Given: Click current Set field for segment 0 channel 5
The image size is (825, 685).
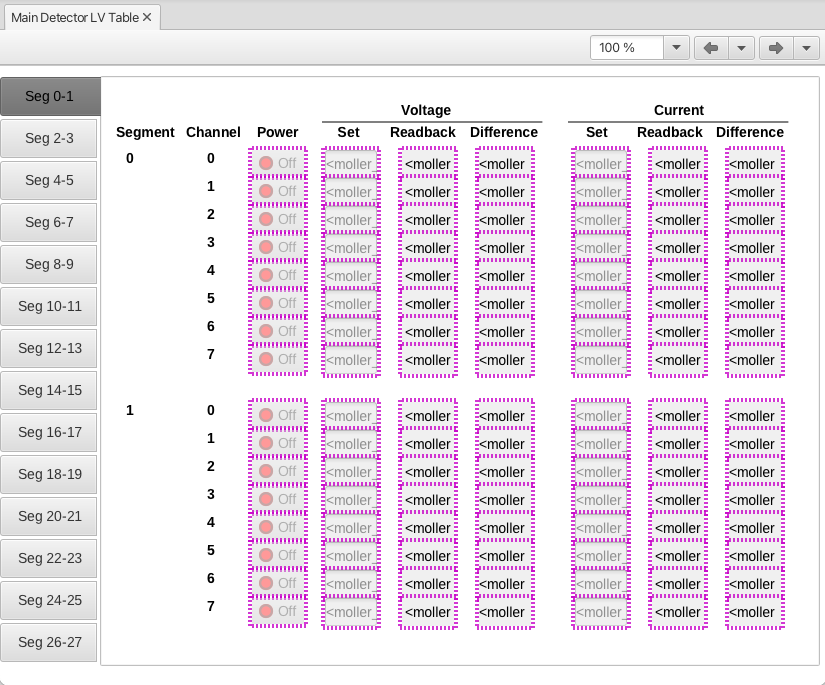Looking at the screenshot, I should pos(600,304).
